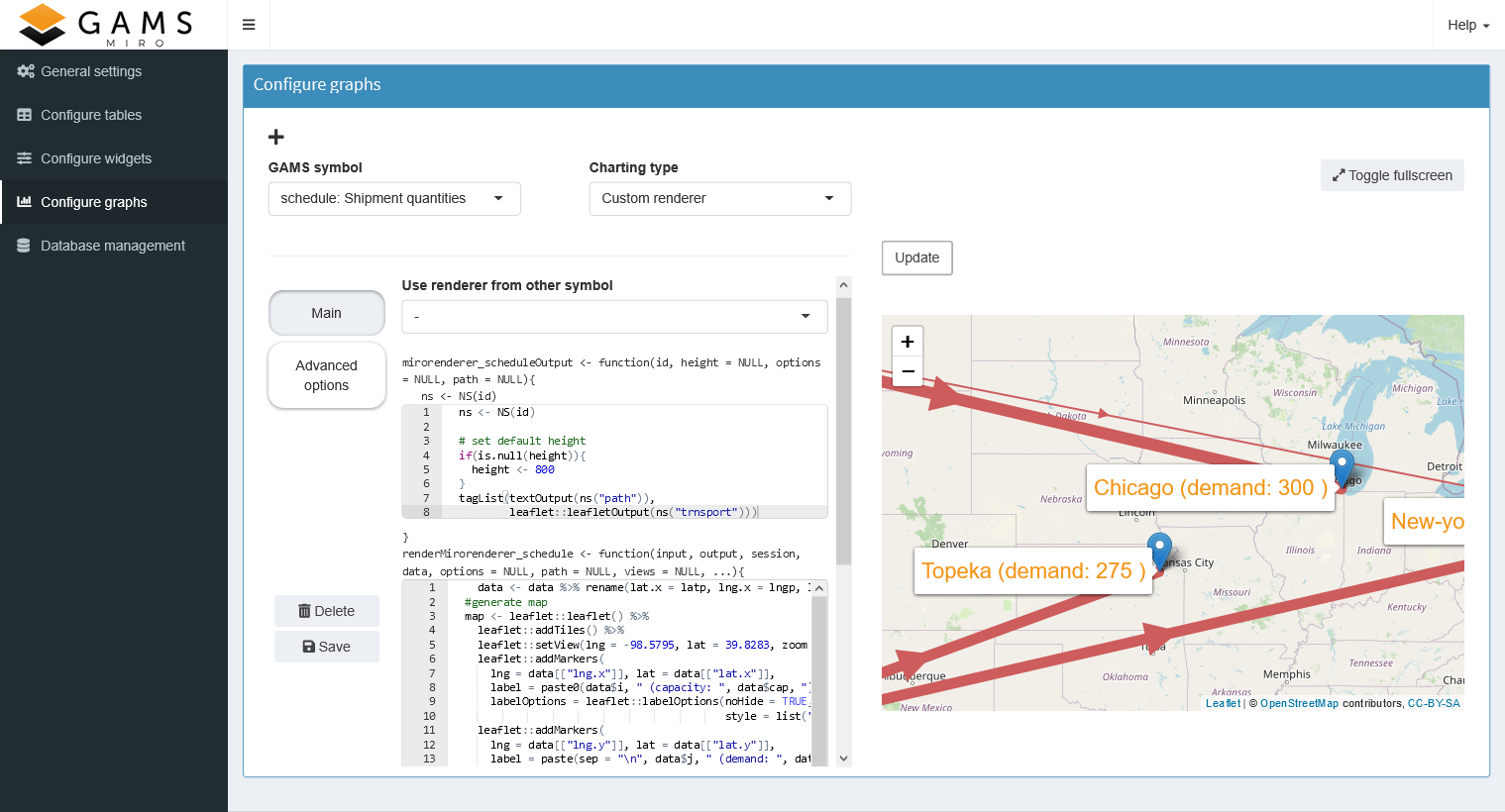This screenshot has width=1505, height=812.
Task: Open the GAMS symbol dropdown
Action: [393, 198]
